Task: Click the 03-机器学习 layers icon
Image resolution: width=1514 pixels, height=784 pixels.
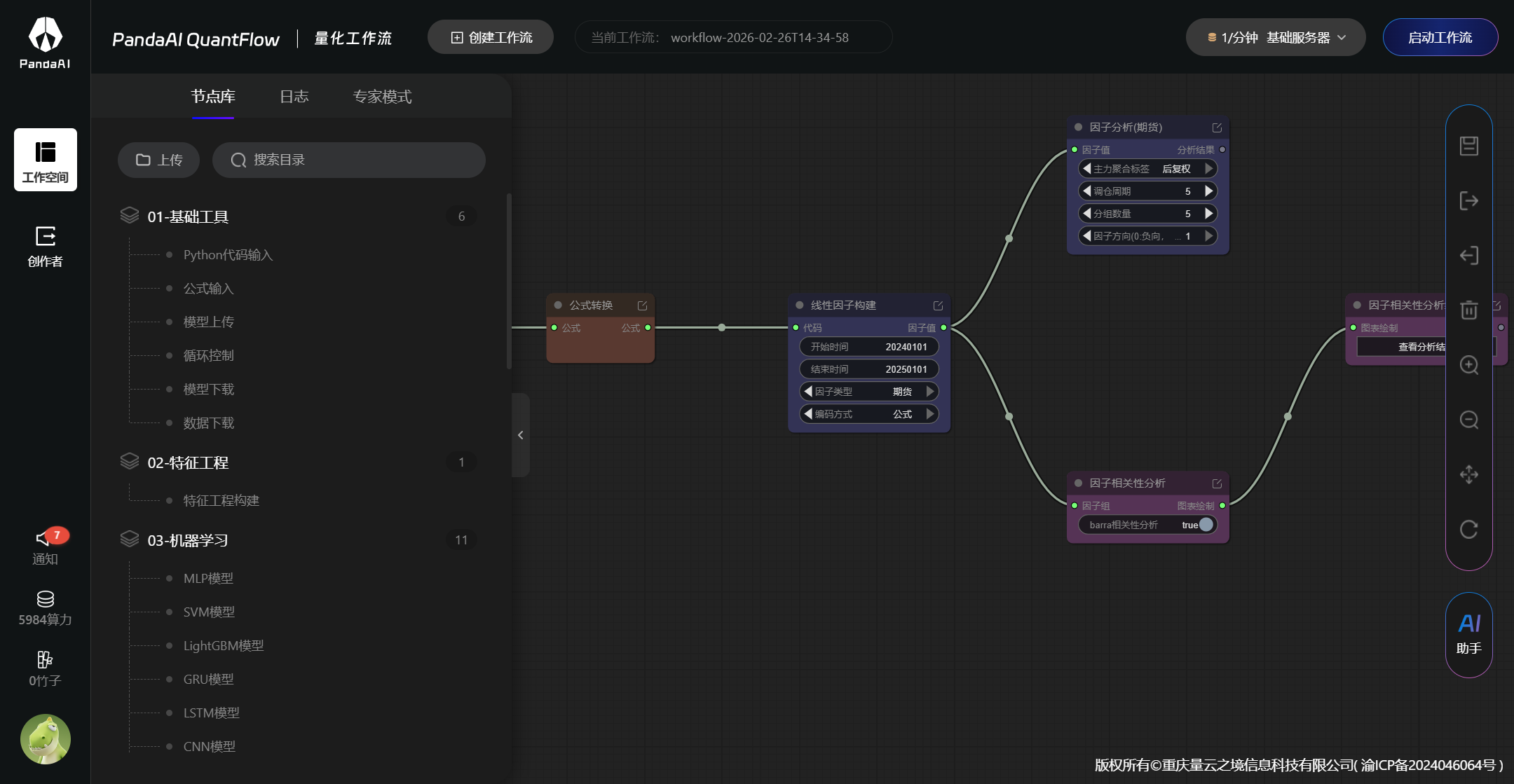Action: click(x=130, y=539)
